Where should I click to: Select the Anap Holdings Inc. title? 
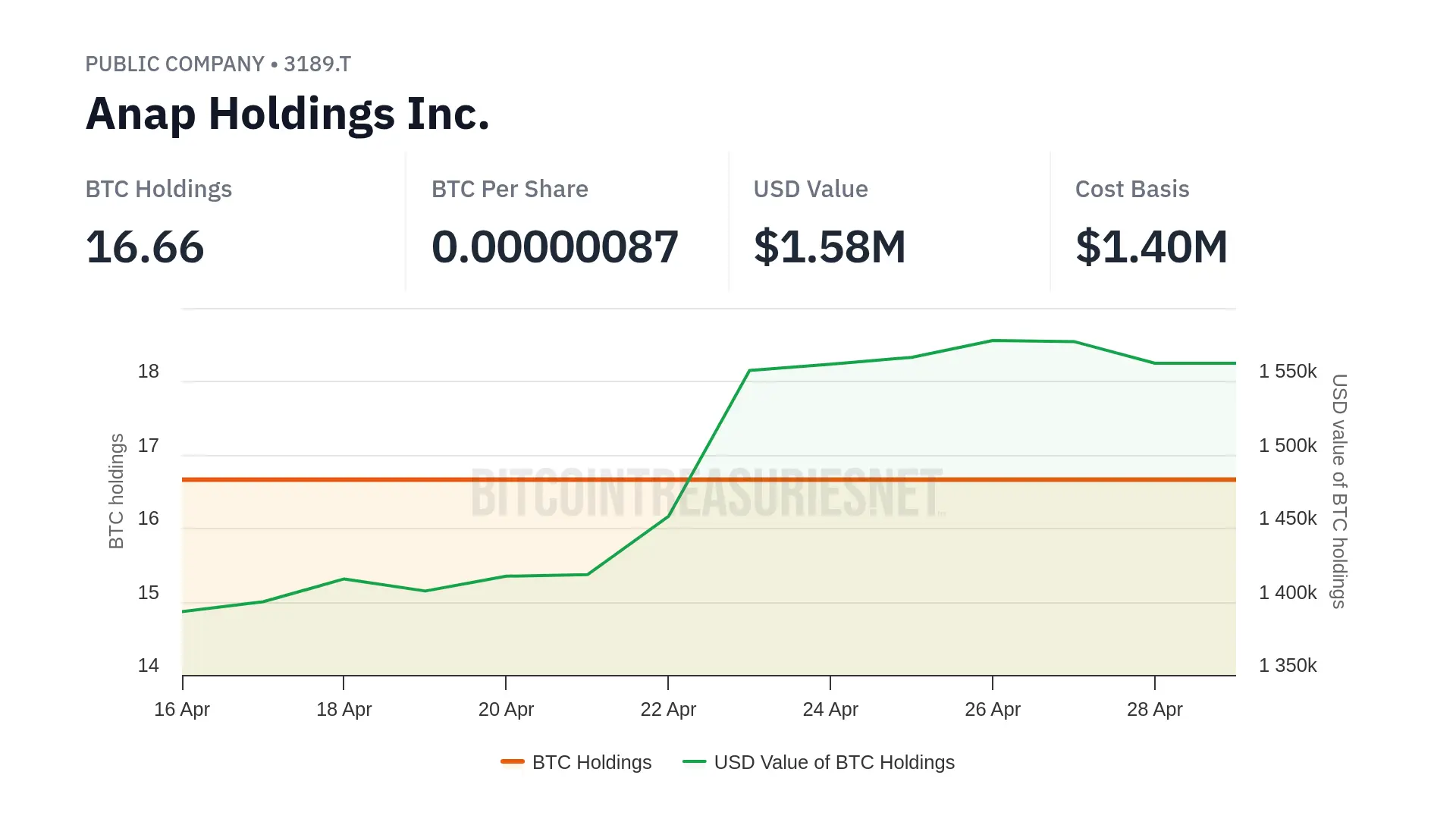tap(287, 114)
